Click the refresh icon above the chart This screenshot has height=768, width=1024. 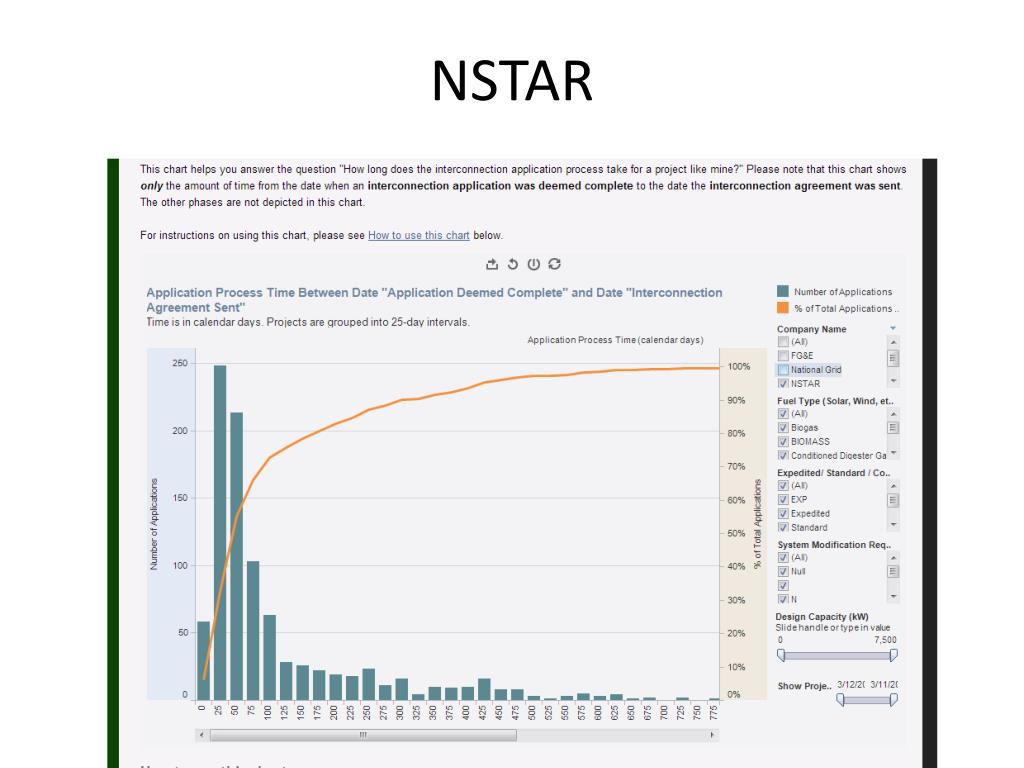click(x=554, y=264)
